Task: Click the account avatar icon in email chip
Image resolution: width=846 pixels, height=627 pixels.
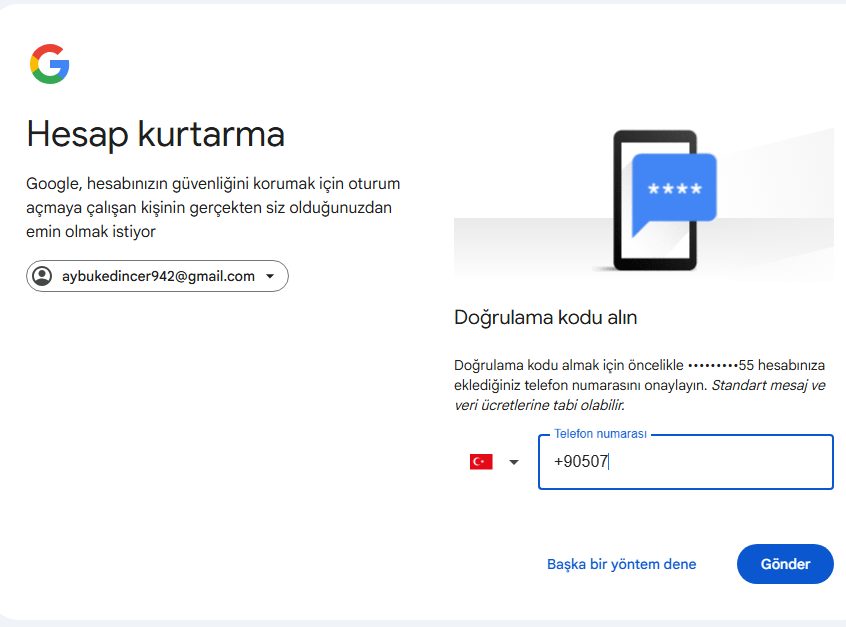Action: (x=42, y=276)
